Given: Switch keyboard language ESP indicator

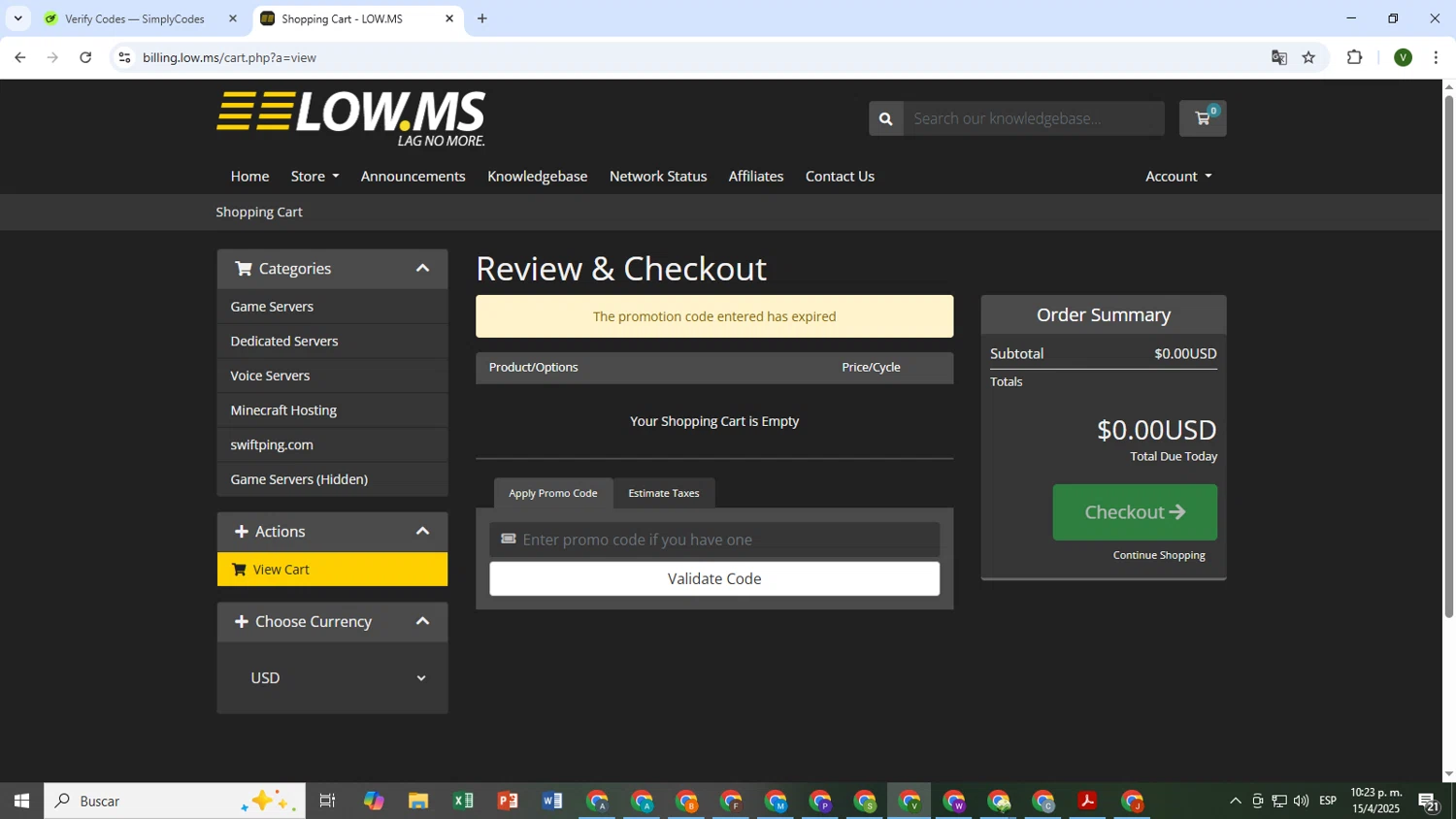Looking at the screenshot, I should [x=1328, y=801].
